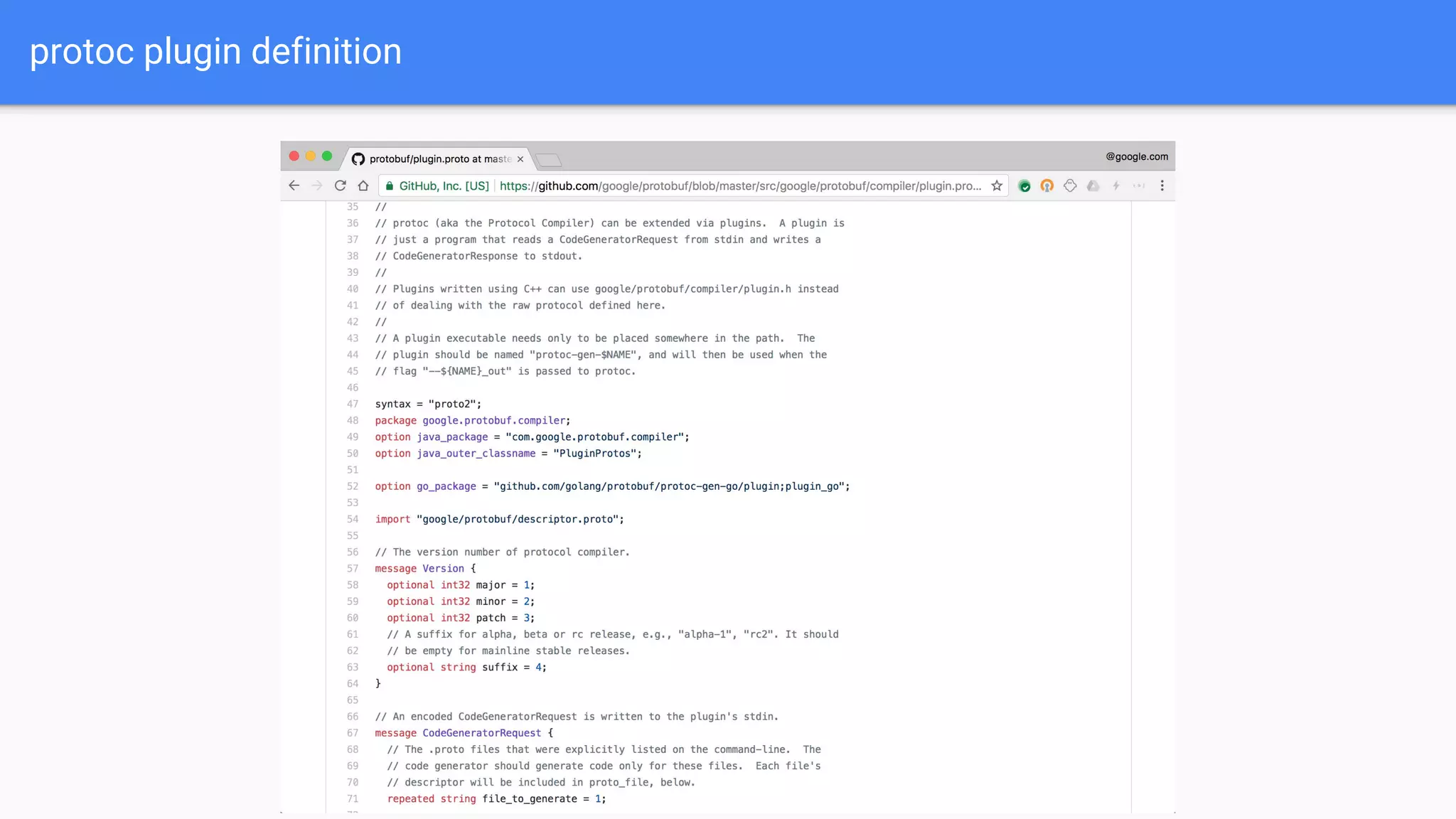
Task: Click the 'GitHub, Inc. [US]' certificate label
Action: coord(444,186)
